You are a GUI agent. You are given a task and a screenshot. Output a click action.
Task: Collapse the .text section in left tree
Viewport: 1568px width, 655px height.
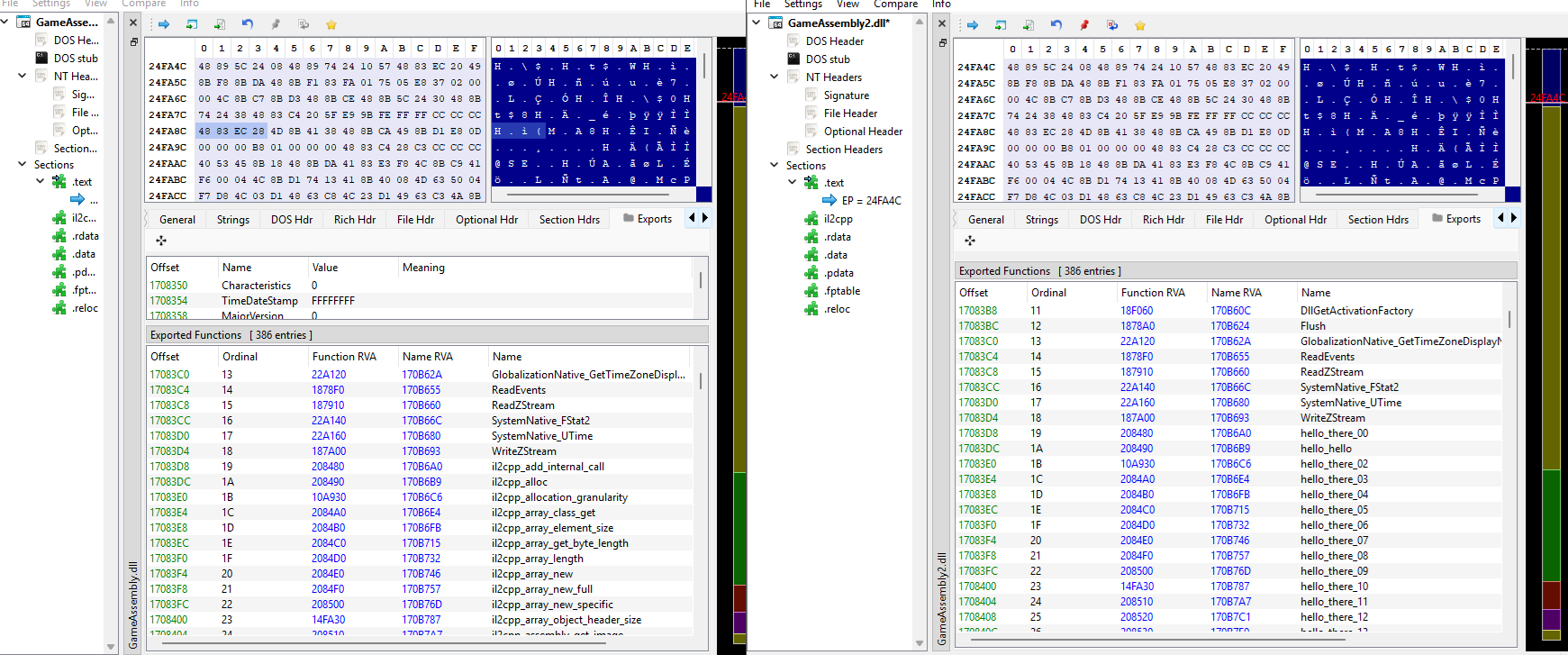[40, 181]
